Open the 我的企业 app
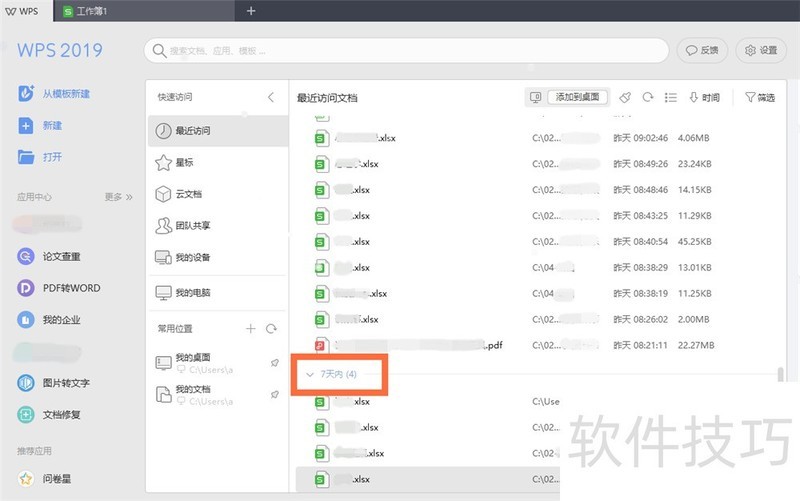 [26, 319]
